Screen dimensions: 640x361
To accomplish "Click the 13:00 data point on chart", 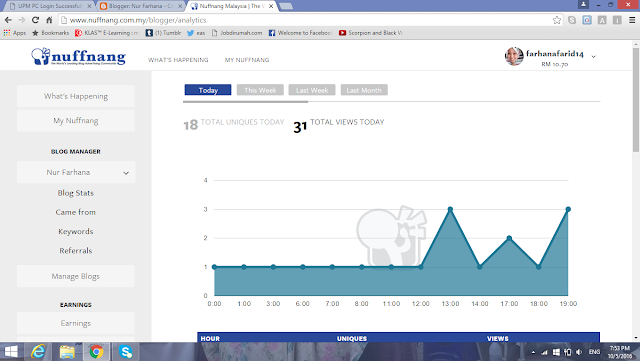I will coord(450,209).
